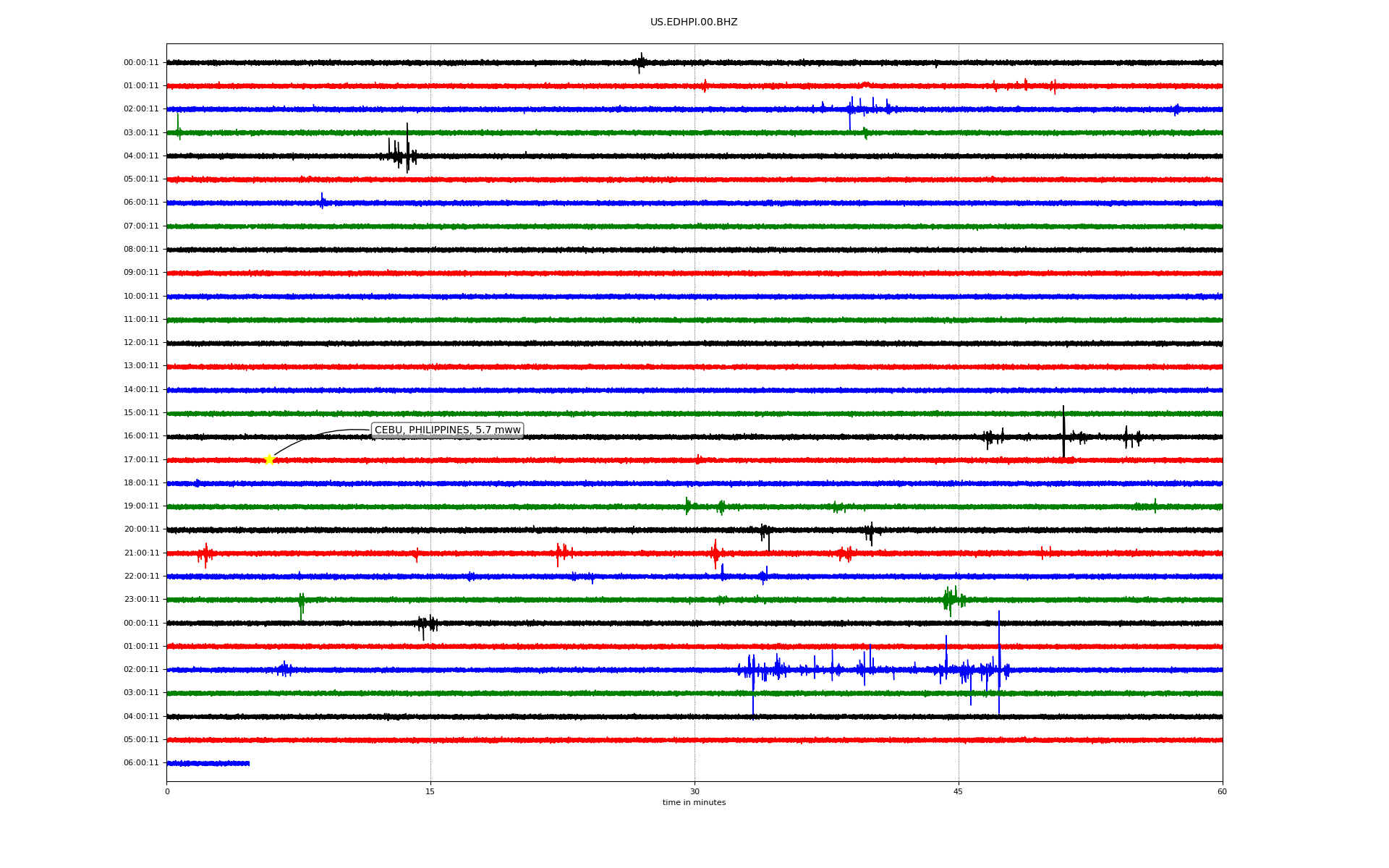Click the 23:00:11 trace time label
Image resolution: width=1389 pixels, height=868 pixels.
(x=141, y=600)
